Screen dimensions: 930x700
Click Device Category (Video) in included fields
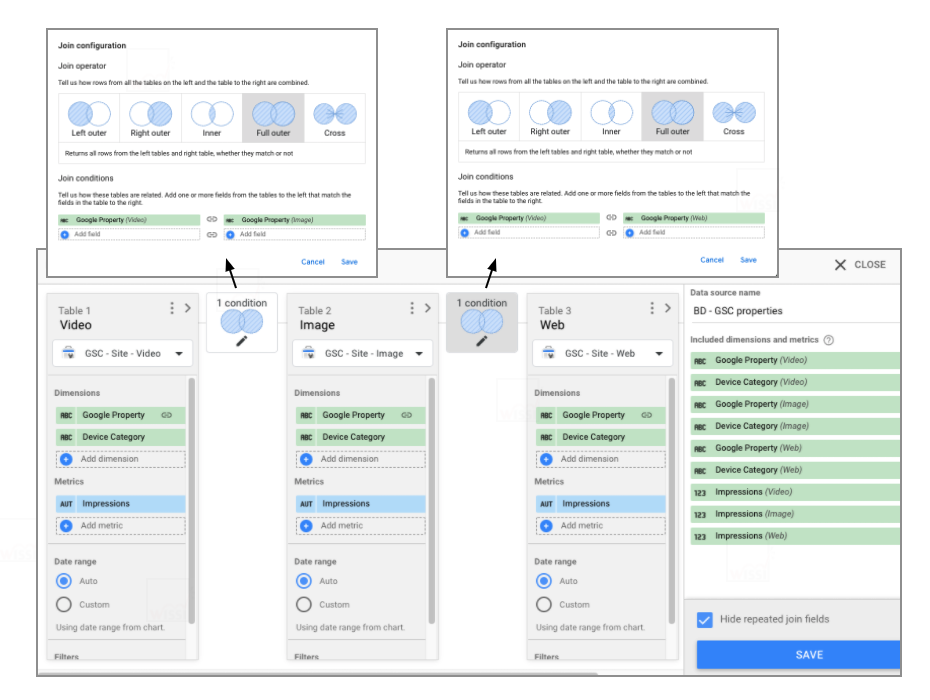point(795,383)
